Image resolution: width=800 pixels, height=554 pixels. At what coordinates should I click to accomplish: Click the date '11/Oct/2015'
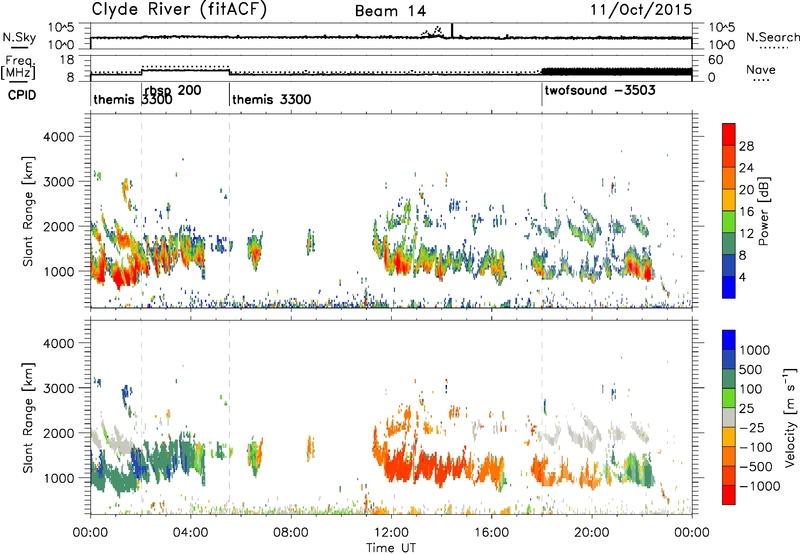pos(641,9)
